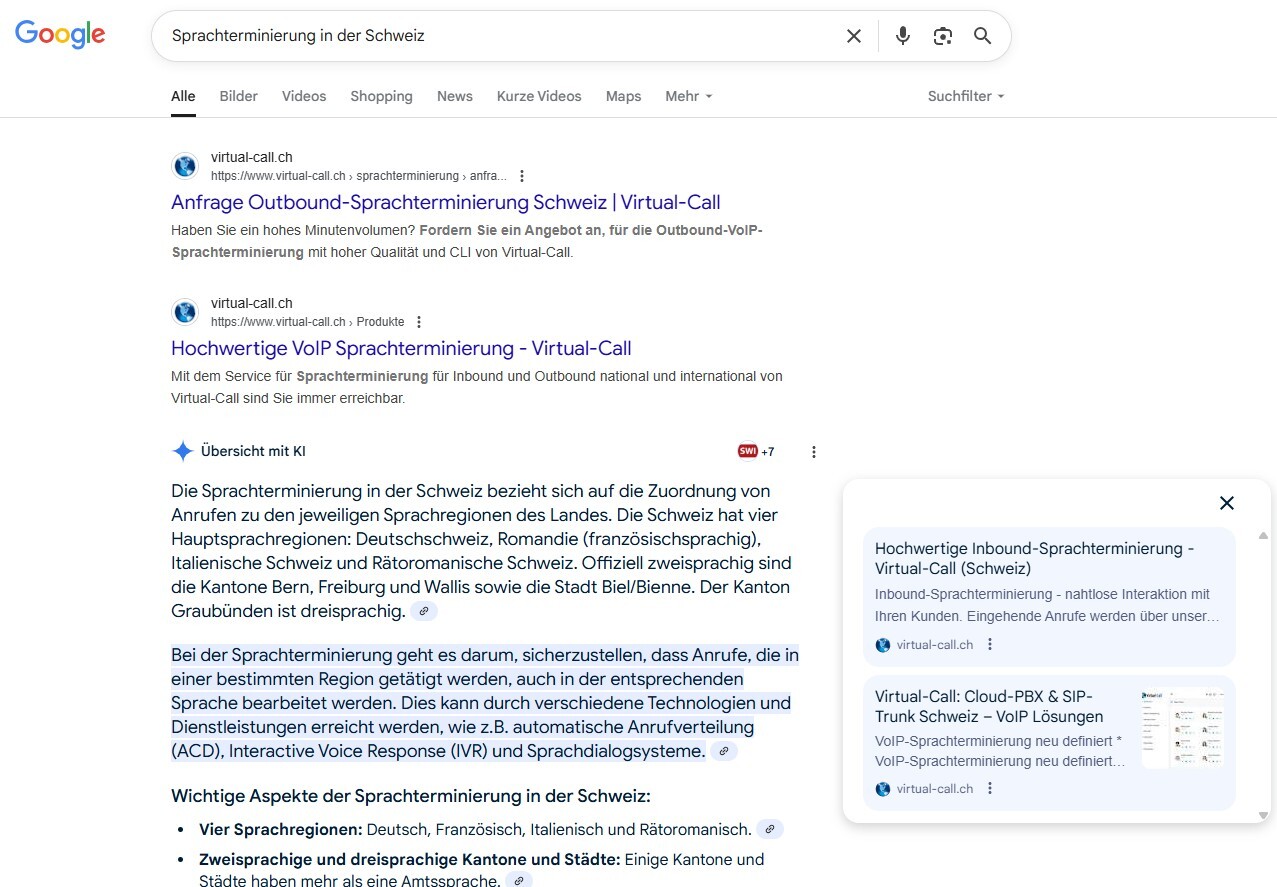Open the Suchfilter dropdown
Viewport: 1277px width, 887px height.
click(x=965, y=96)
